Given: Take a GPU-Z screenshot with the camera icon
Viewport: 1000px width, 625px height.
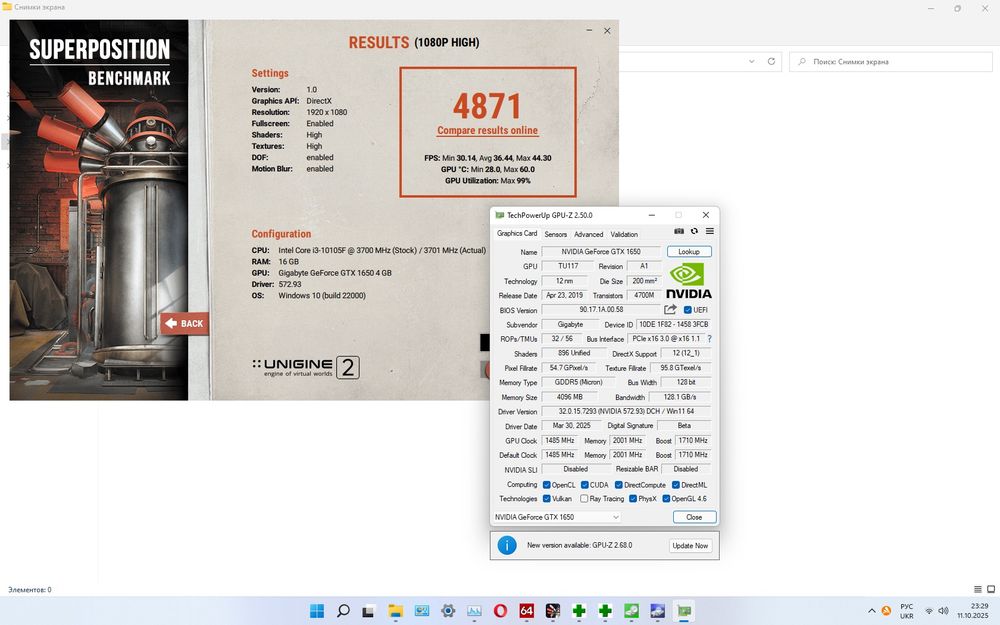Looking at the screenshot, I should point(679,232).
